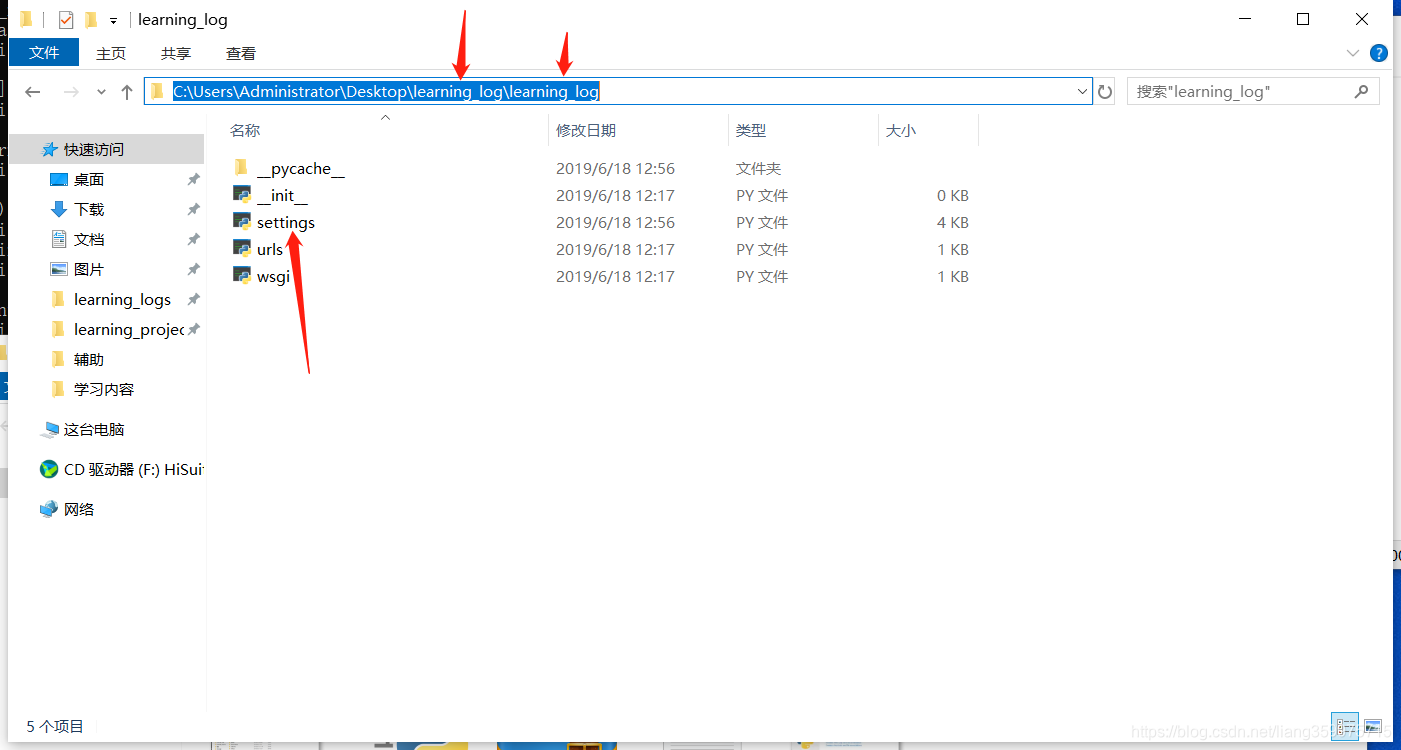The image size is (1401, 750).
Task: Refresh the folder view
Action: coord(1105,92)
